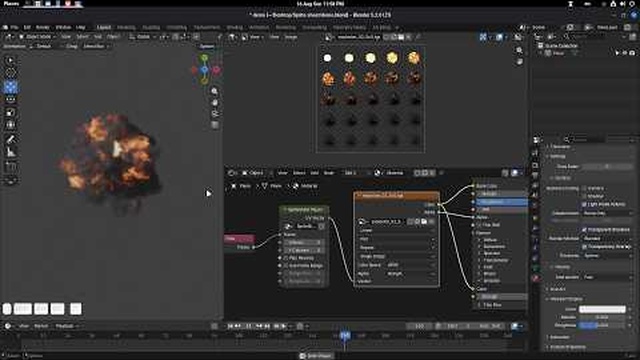This screenshot has height=360, width=640.
Task: Open the Playback popover in timeline header
Action: click(x=67, y=326)
